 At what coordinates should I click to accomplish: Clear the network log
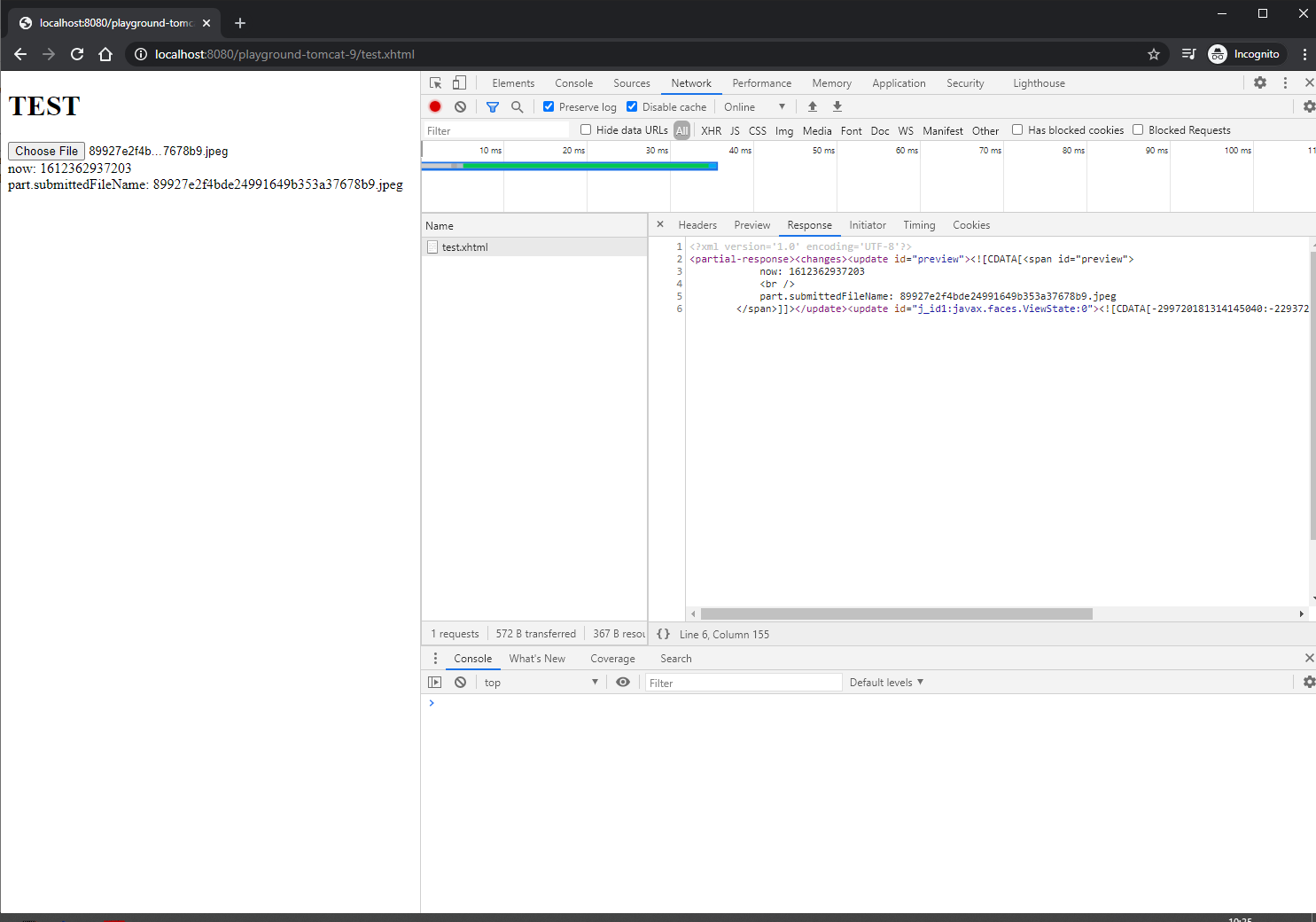460,106
